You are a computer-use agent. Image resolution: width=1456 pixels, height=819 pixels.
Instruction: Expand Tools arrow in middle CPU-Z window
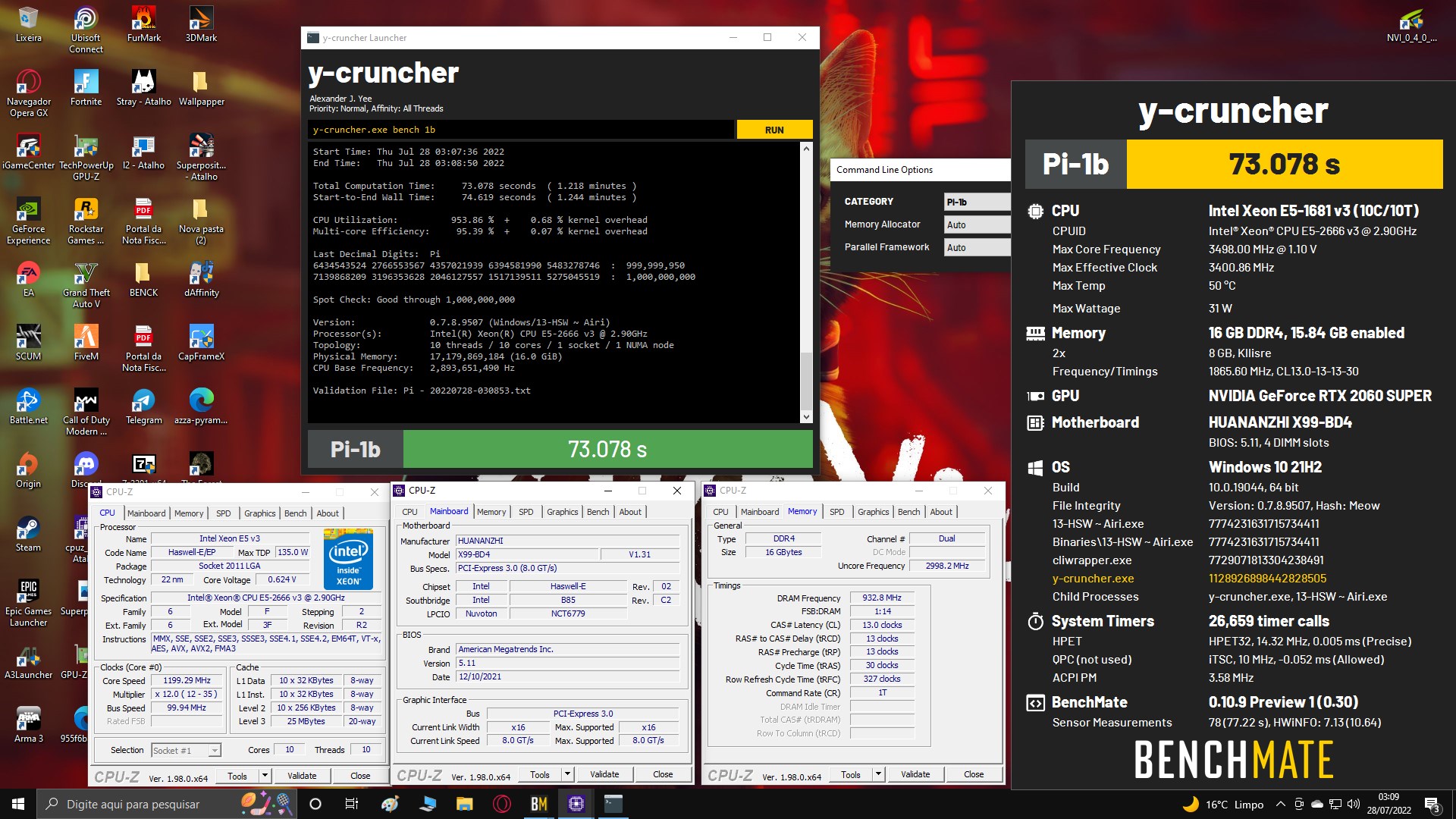tap(567, 774)
